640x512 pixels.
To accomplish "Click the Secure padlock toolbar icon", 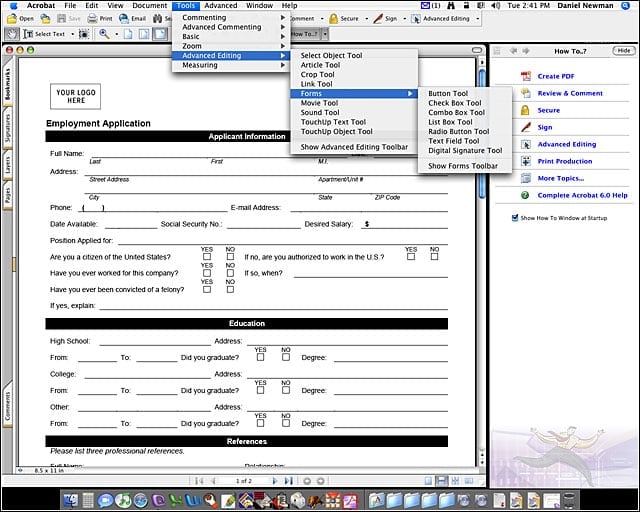I will point(333,19).
